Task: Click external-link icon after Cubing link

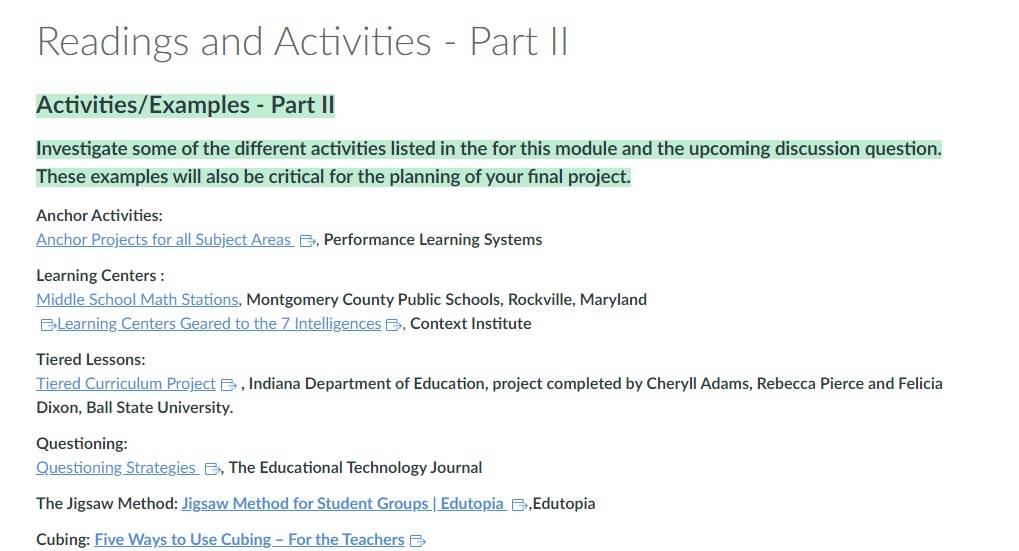Action: pyautogui.click(x=418, y=541)
